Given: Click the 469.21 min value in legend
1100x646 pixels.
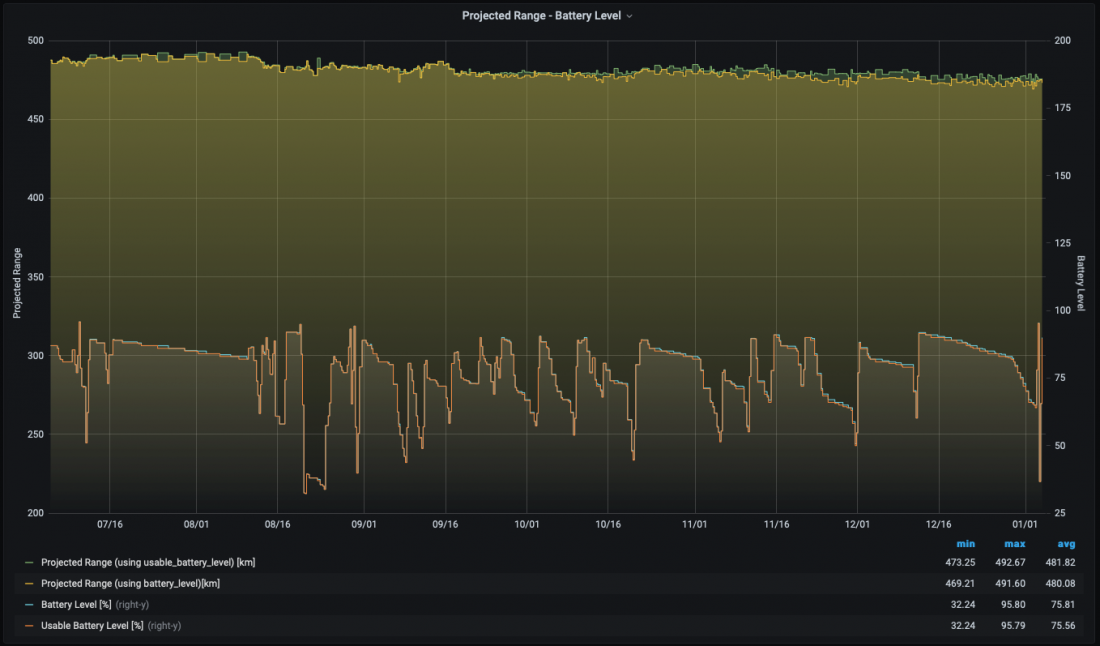Looking at the screenshot, I should click(961, 583).
